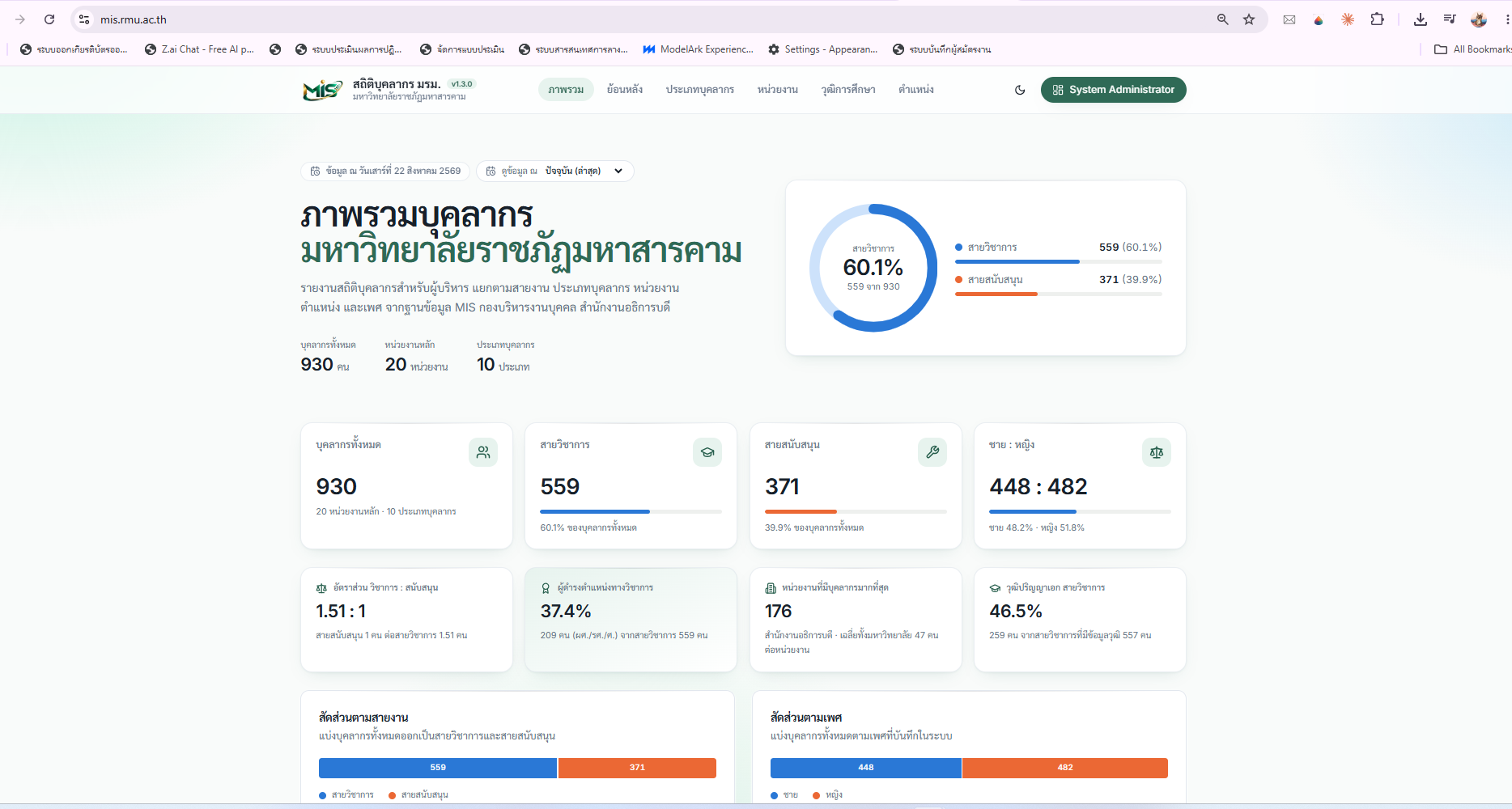Click the dropdown chevron next to ปัจจุบัน
This screenshot has width=1512, height=809.
pos(618,171)
